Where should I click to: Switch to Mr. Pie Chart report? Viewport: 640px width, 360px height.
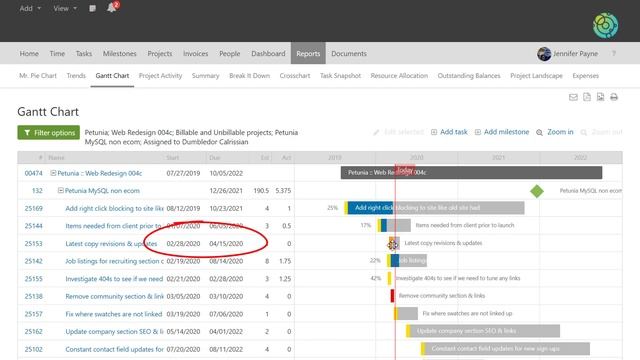tap(38, 76)
